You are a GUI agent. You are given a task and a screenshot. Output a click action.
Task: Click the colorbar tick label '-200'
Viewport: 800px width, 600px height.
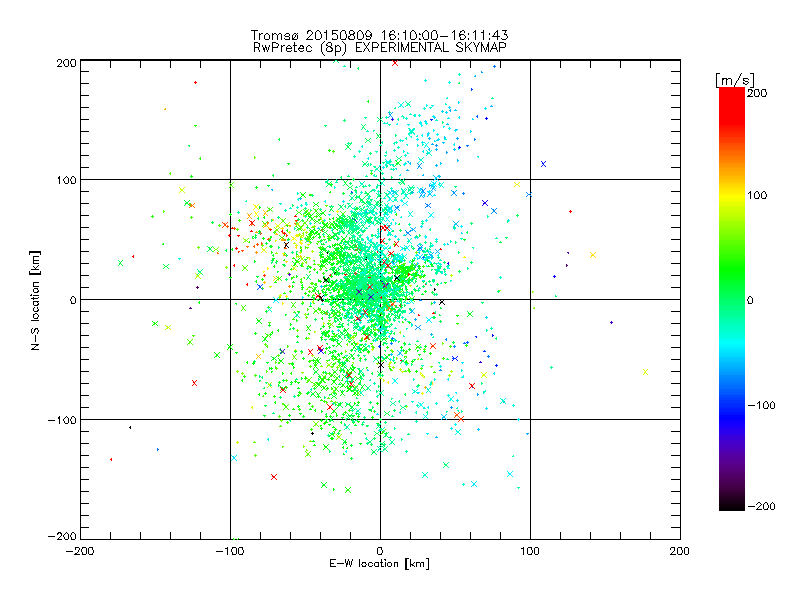(761, 506)
